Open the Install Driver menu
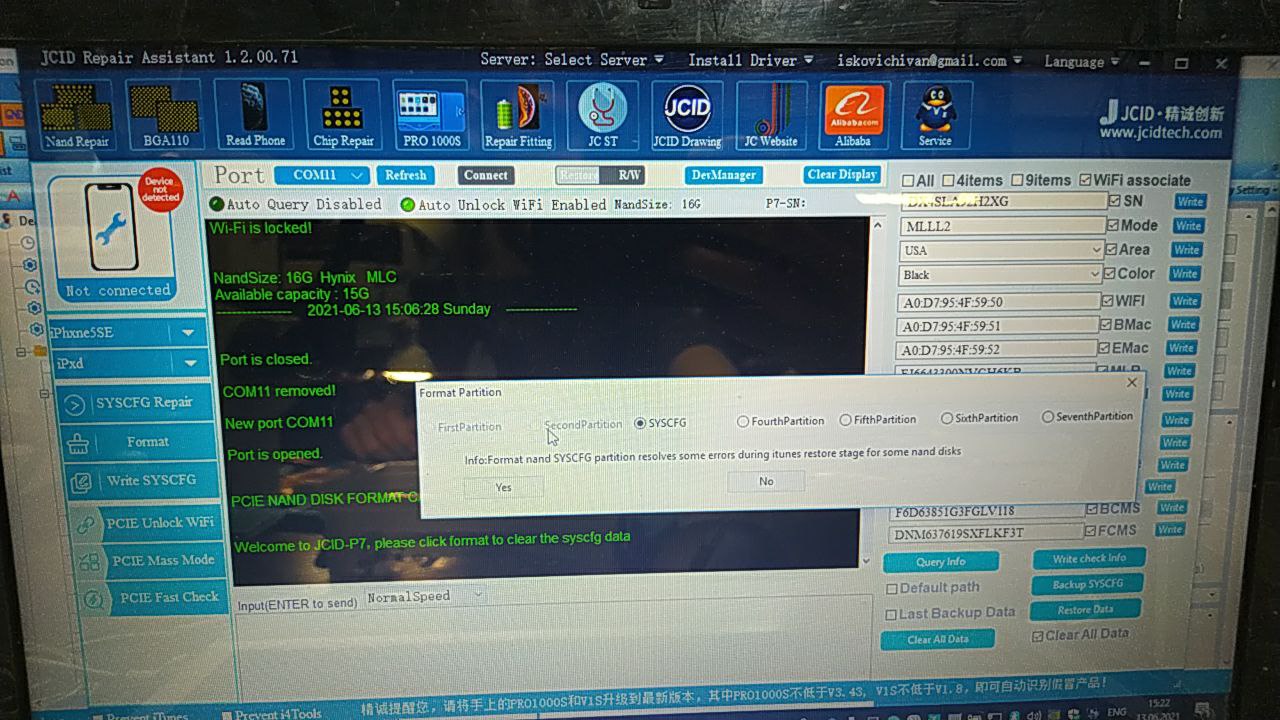The height and width of the screenshot is (720, 1280). pos(751,60)
